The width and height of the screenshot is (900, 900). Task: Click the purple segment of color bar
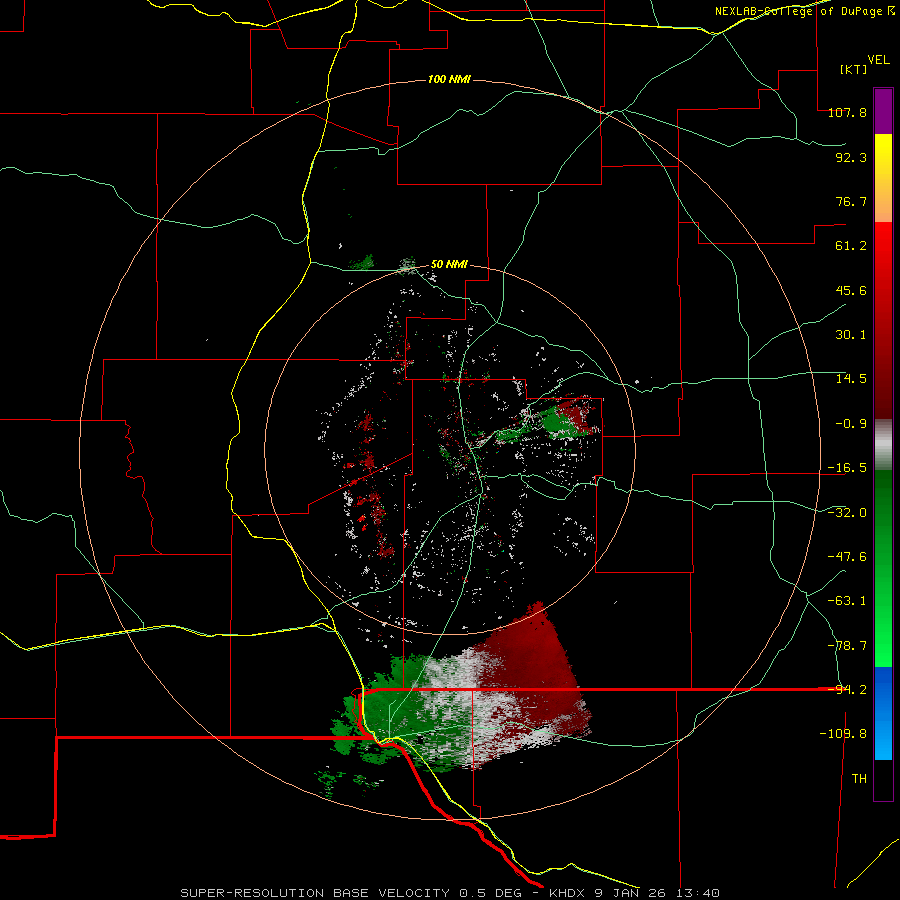(x=883, y=111)
